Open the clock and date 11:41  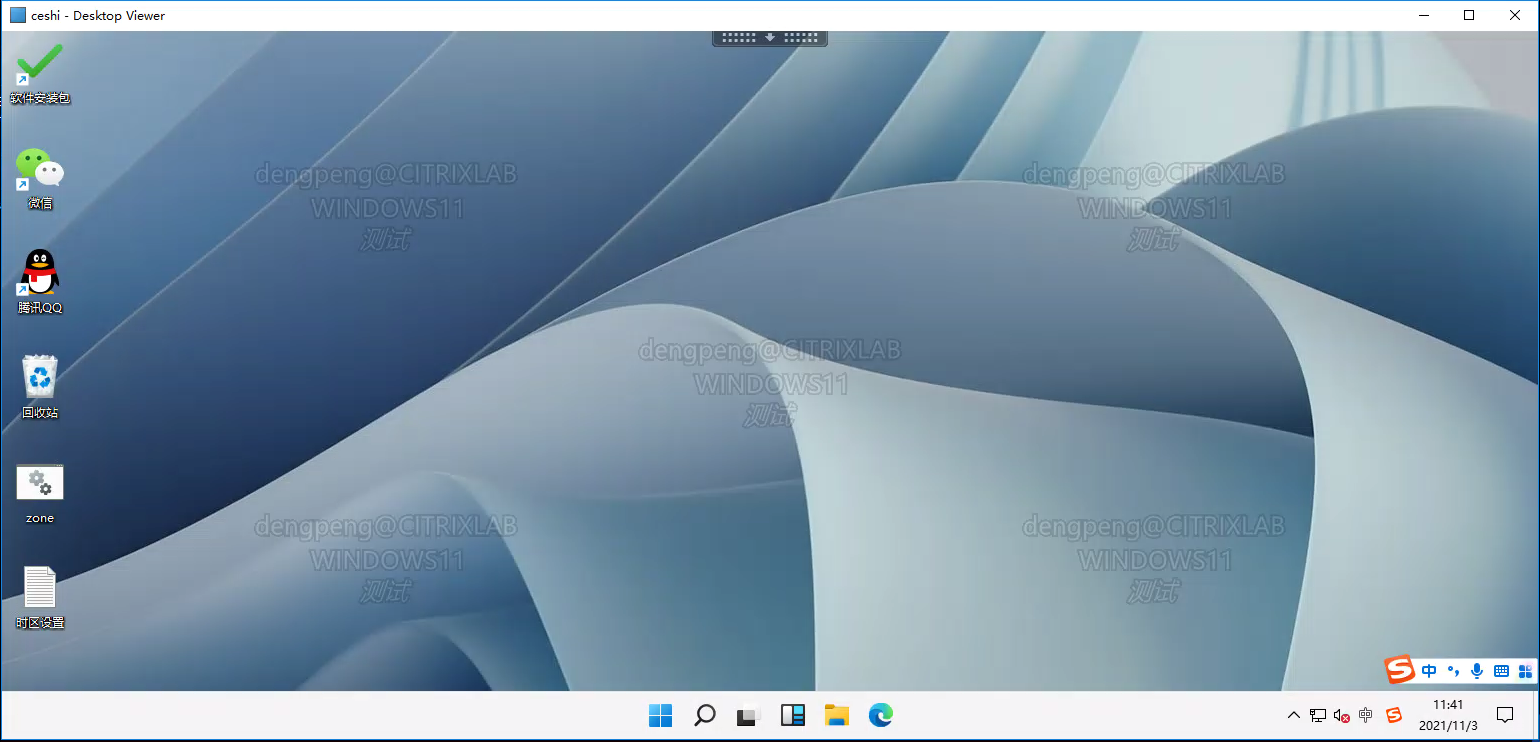click(1448, 715)
